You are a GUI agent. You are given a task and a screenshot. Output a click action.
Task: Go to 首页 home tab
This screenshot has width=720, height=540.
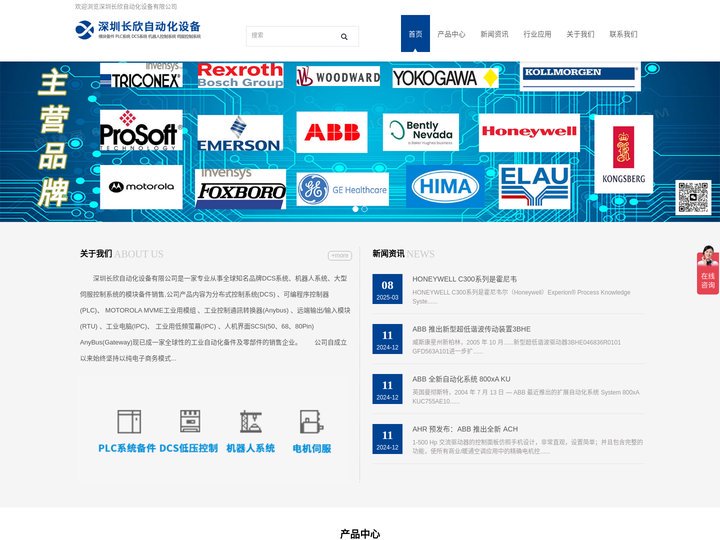pyautogui.click(x=415, y=34)
